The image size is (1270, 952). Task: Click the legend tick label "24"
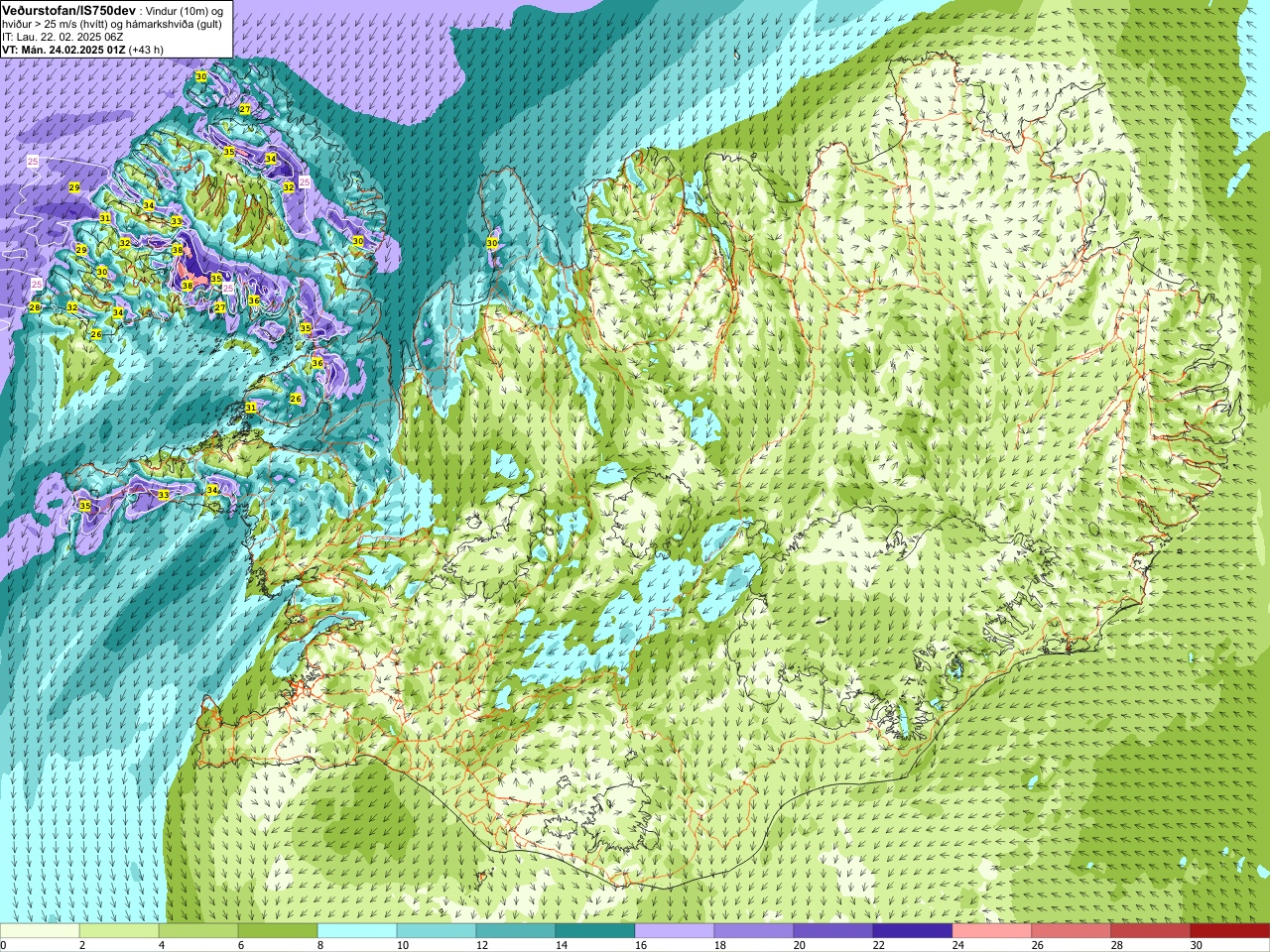(x=958, y=945)
